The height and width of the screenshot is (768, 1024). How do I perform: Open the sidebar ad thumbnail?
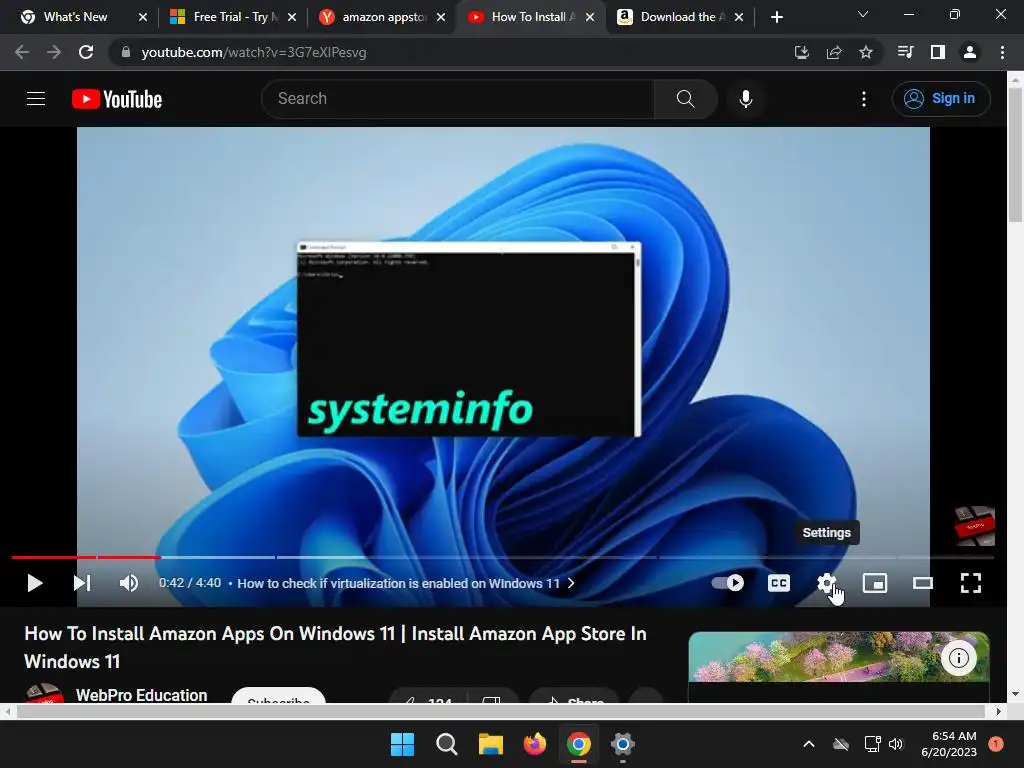tap(839, 656)
